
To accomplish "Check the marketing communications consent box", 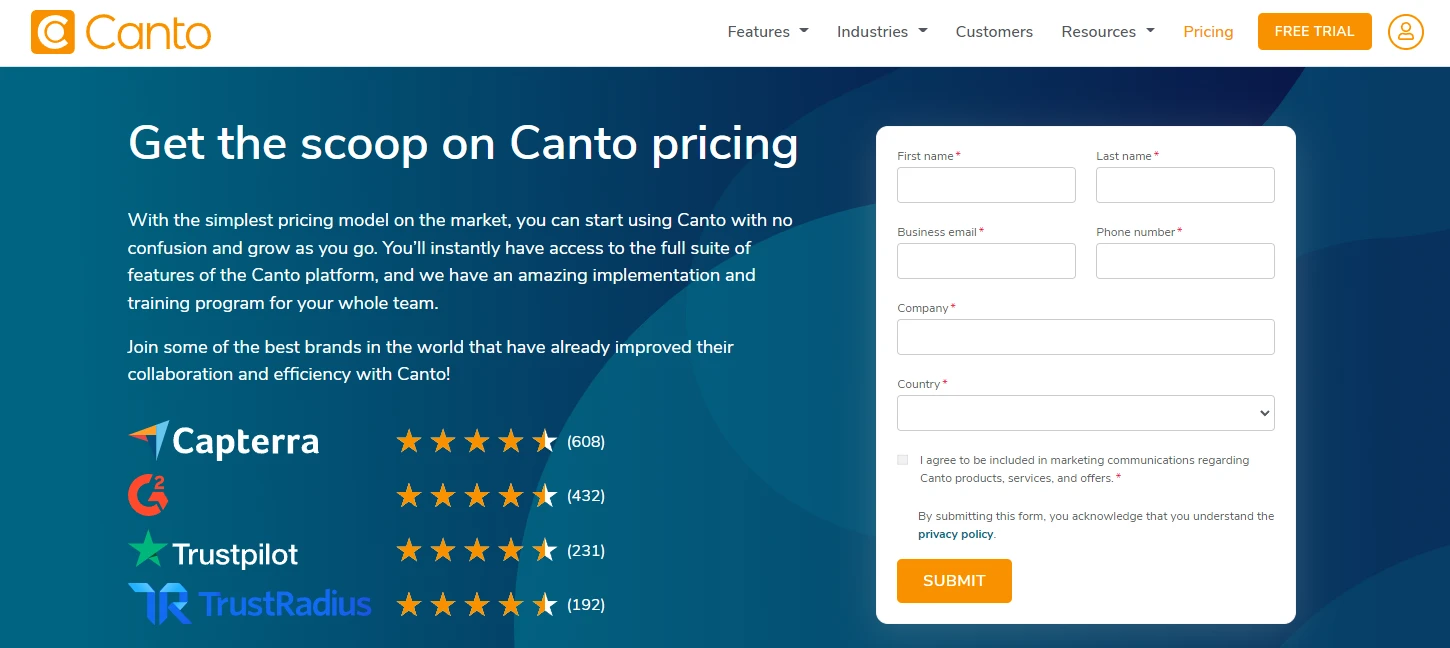I will [902, 460].
